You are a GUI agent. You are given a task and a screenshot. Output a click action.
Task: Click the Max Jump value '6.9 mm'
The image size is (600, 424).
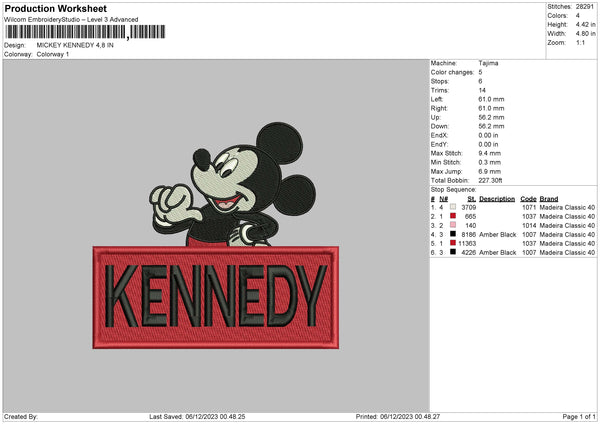click(x=489, y=171)
